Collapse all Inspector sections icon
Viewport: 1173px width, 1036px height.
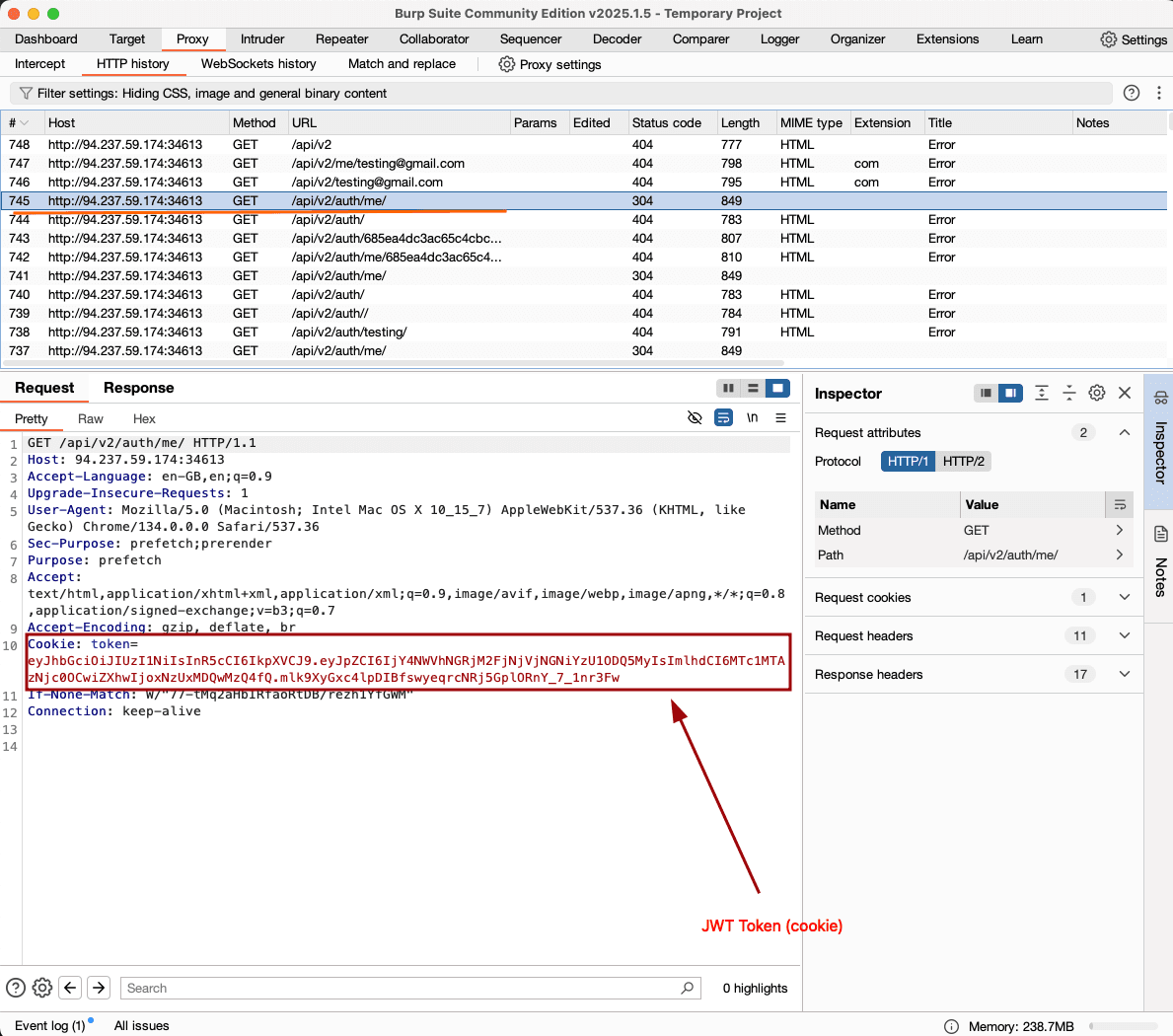1069,393
